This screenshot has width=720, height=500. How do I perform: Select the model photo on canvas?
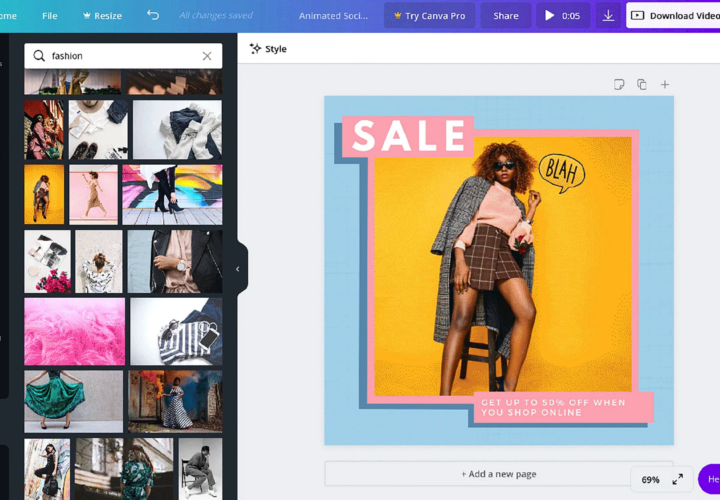[x=503, y=266]
